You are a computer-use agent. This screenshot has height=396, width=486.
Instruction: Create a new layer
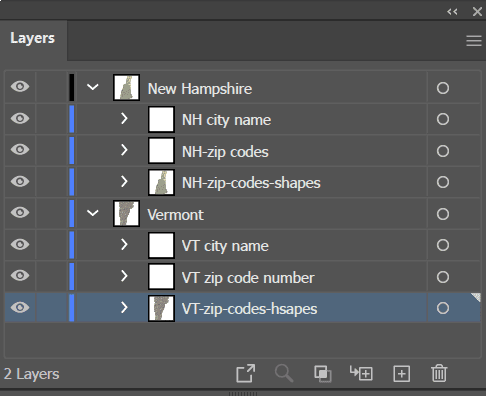pos(402,374)
